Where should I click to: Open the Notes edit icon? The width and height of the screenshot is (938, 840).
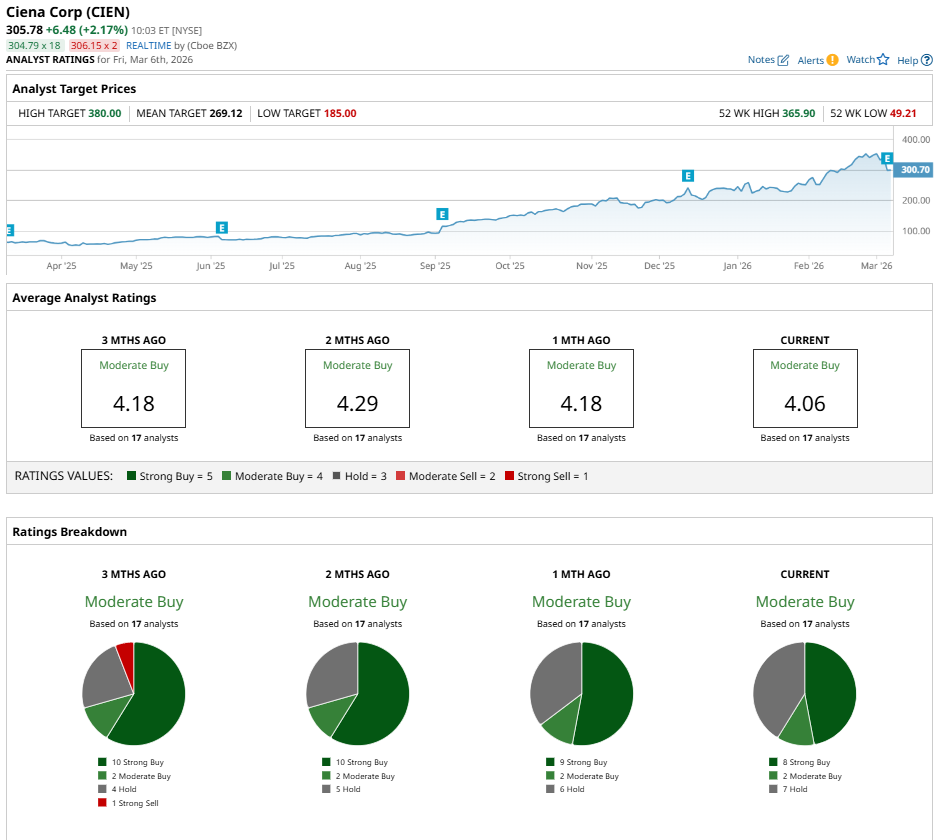783,60
